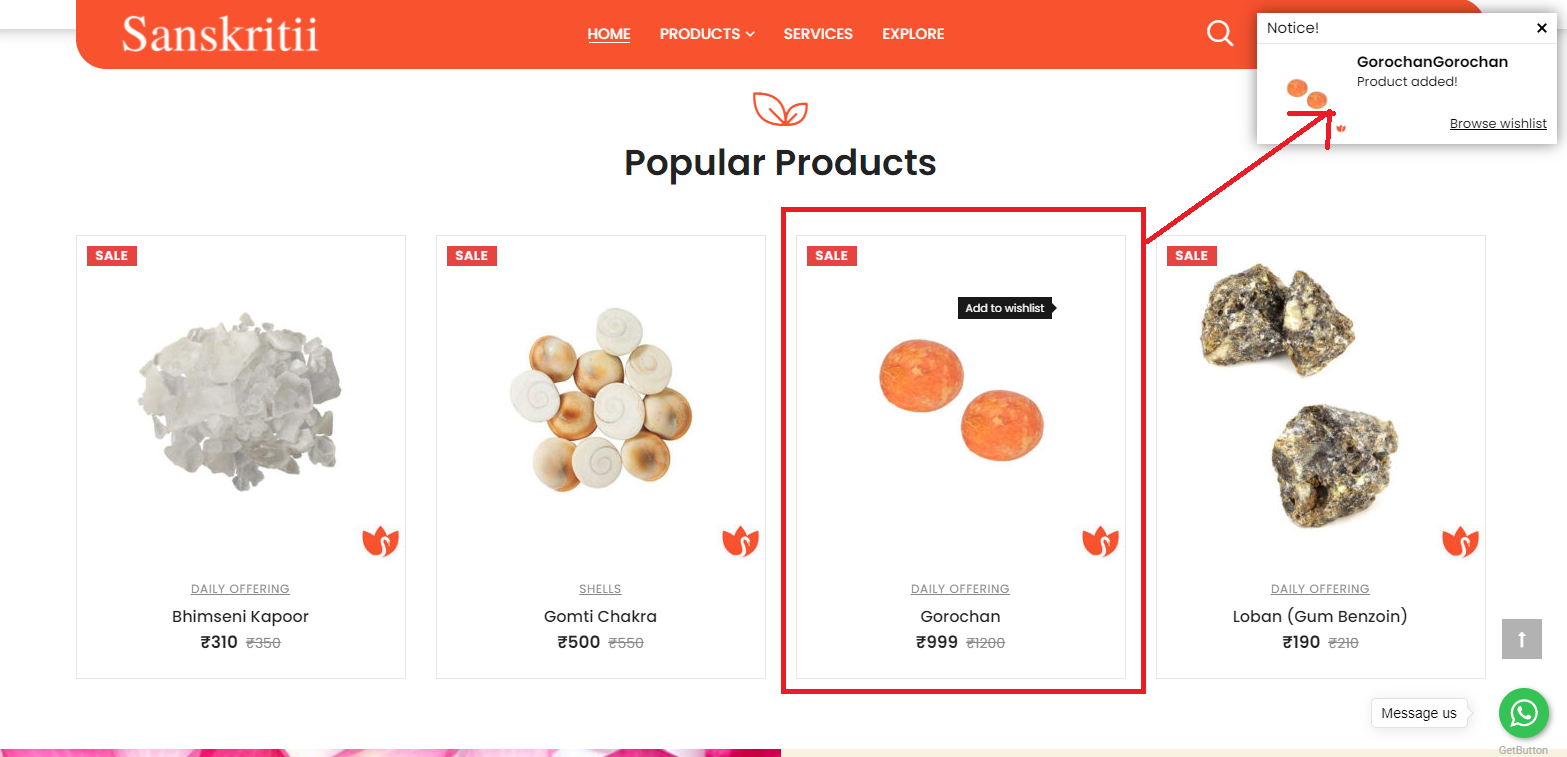Open the Gorochan product title
This screenshot has width=1567, height=757.
coord(960,616)
